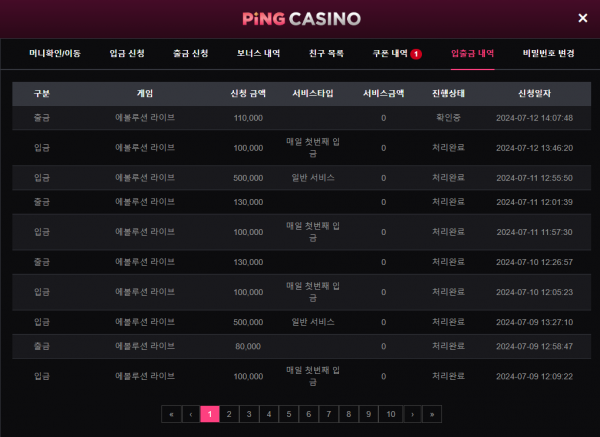Go to page 2 of history
This screenshot has width=600, height=437.
(229, 414)
